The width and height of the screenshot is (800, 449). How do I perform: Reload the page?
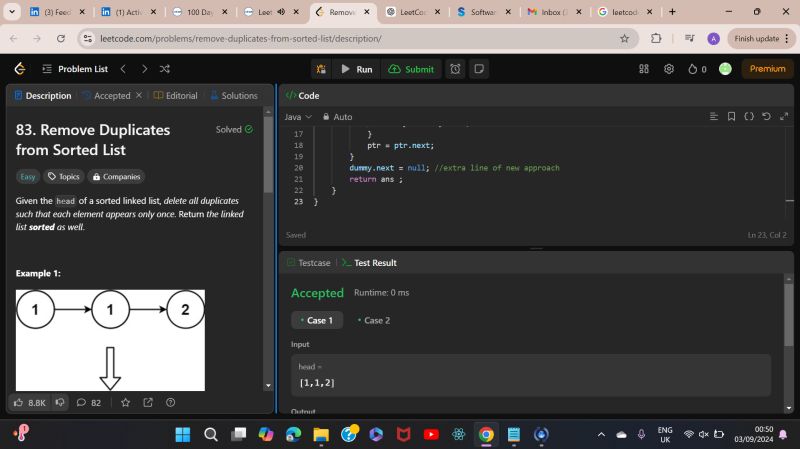(61, 38)
